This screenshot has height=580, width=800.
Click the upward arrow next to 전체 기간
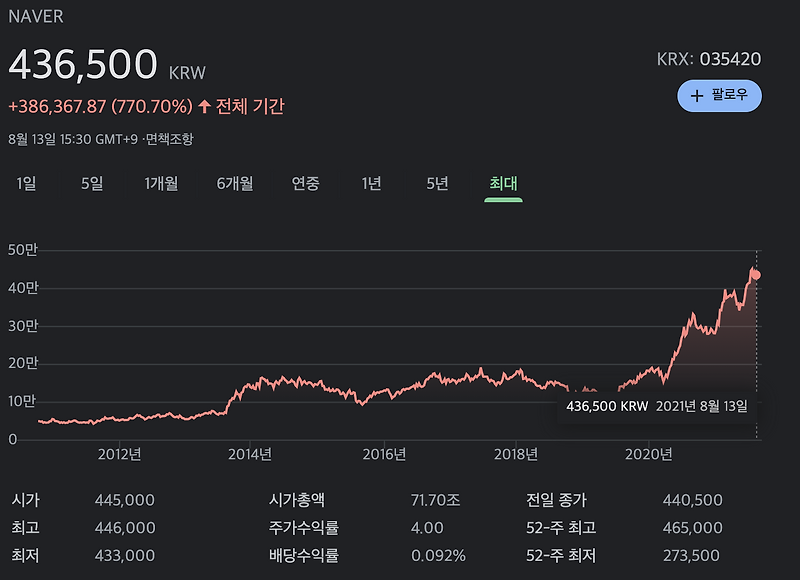click(x=205, y=106)
